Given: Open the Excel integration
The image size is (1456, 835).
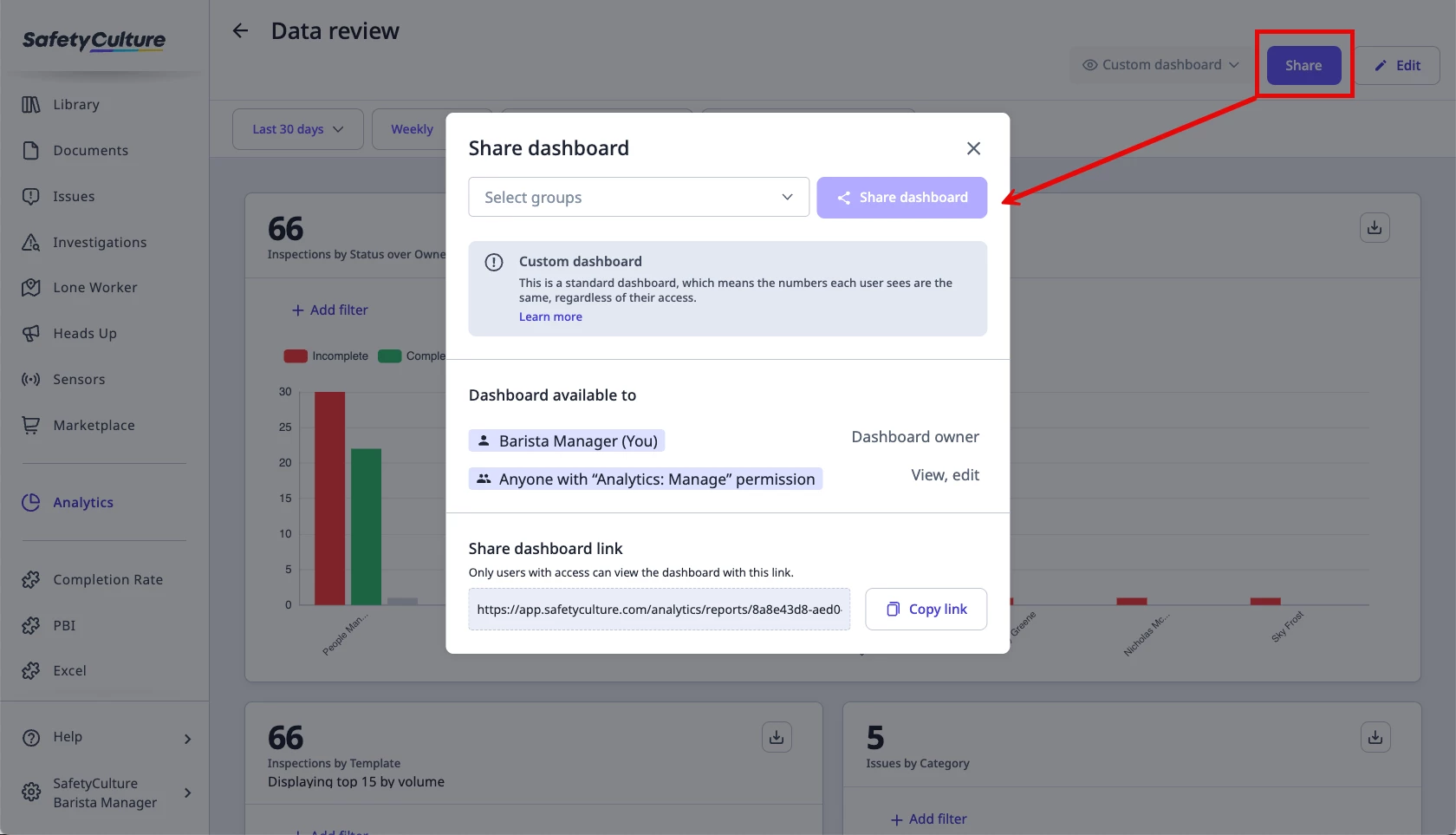Looking at the screenshot, I should 69,670.
